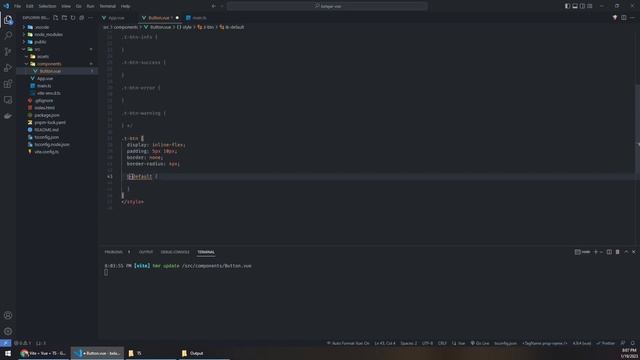Image resolution: width=640 pixels, height=360 pixels.
Task: Add a new terminal with plus icon
Action: 596,252
